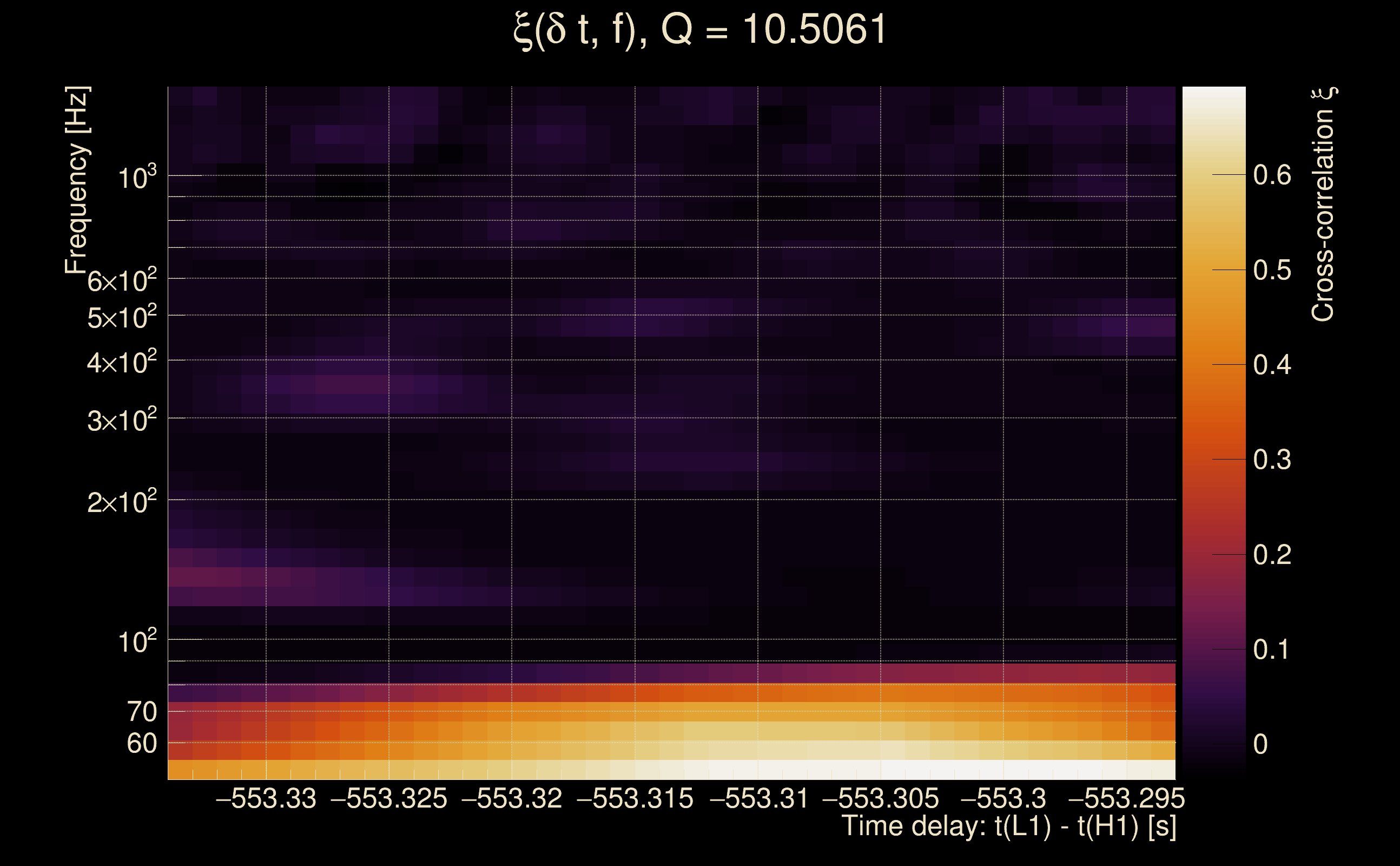Click the 0.6 tick label on colorbar
Viewport: 1400px width, 866px height.
[1272, 175]
